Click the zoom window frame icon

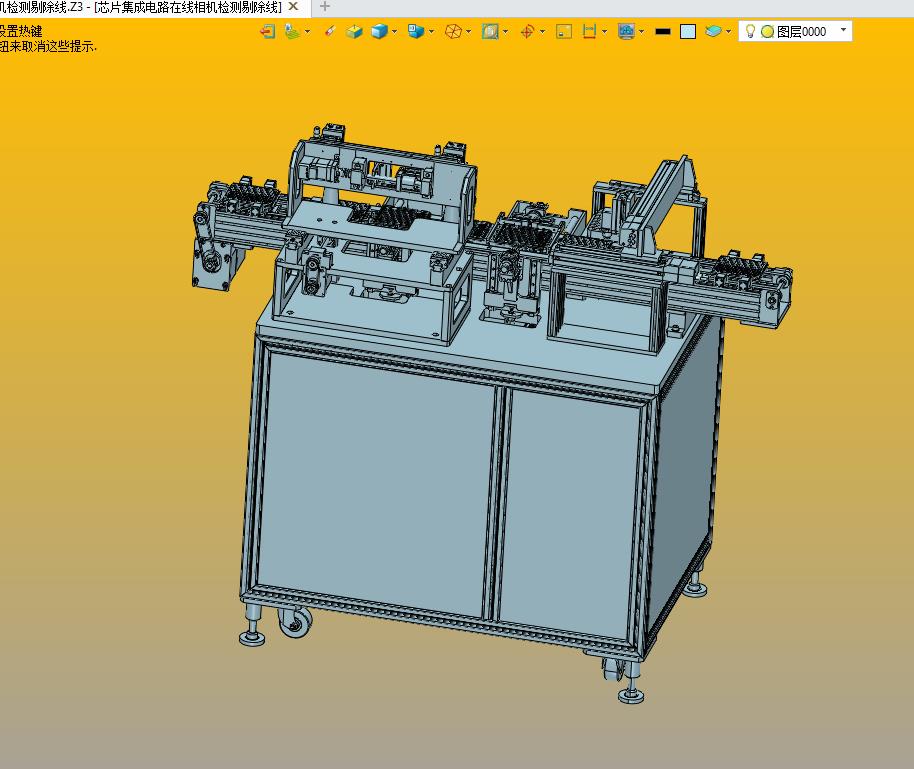(490, 31)
